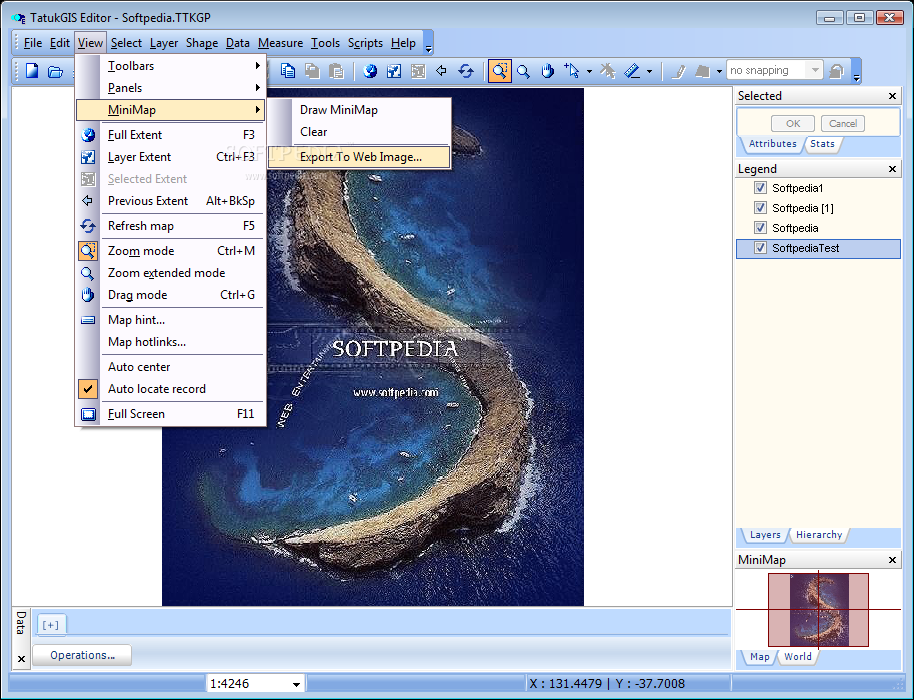Click the Open project folder icon
Viewport: 914px width, 700px height.
click(55, 72)
